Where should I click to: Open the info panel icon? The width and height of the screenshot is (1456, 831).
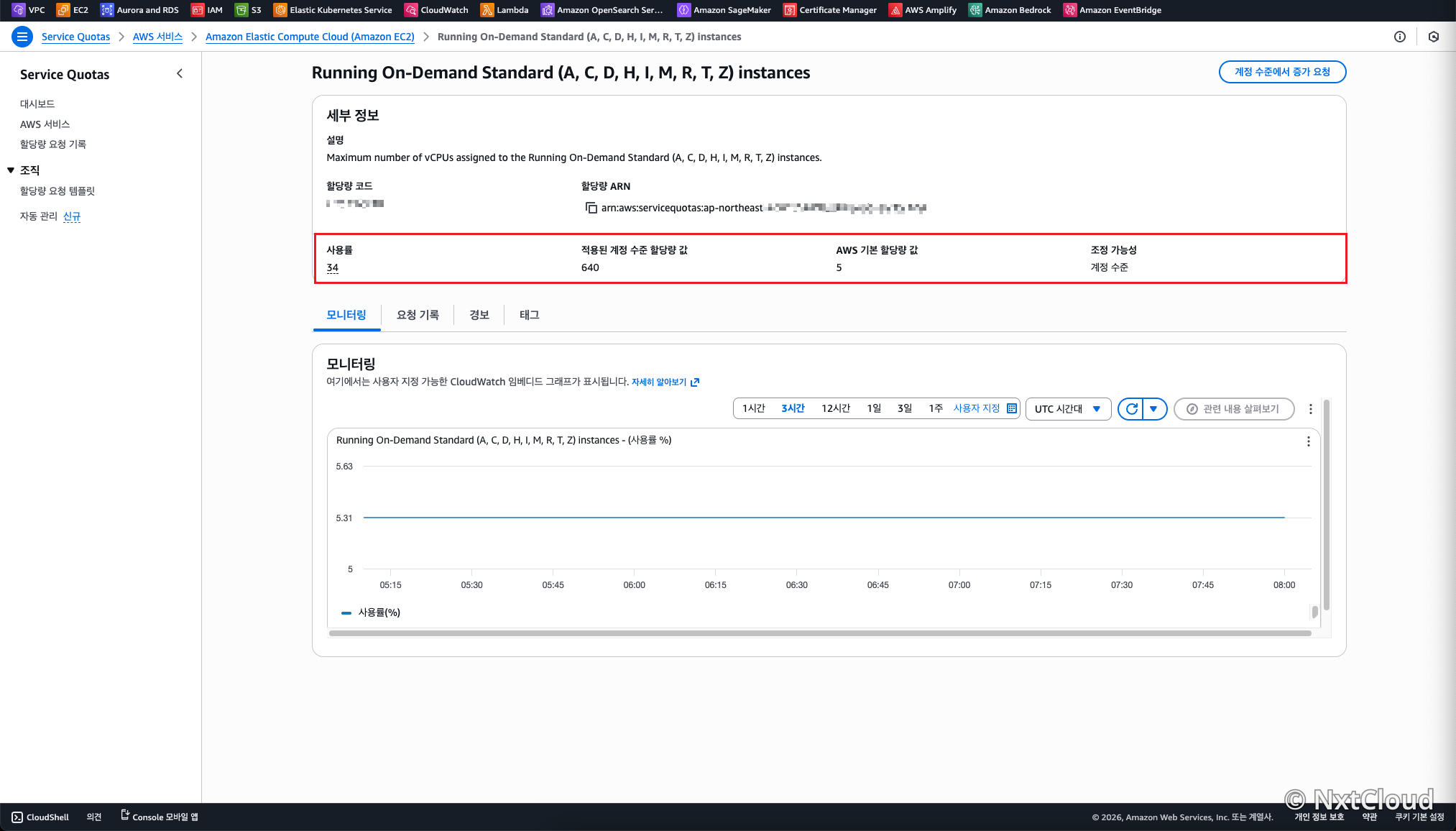(1399, 37)
